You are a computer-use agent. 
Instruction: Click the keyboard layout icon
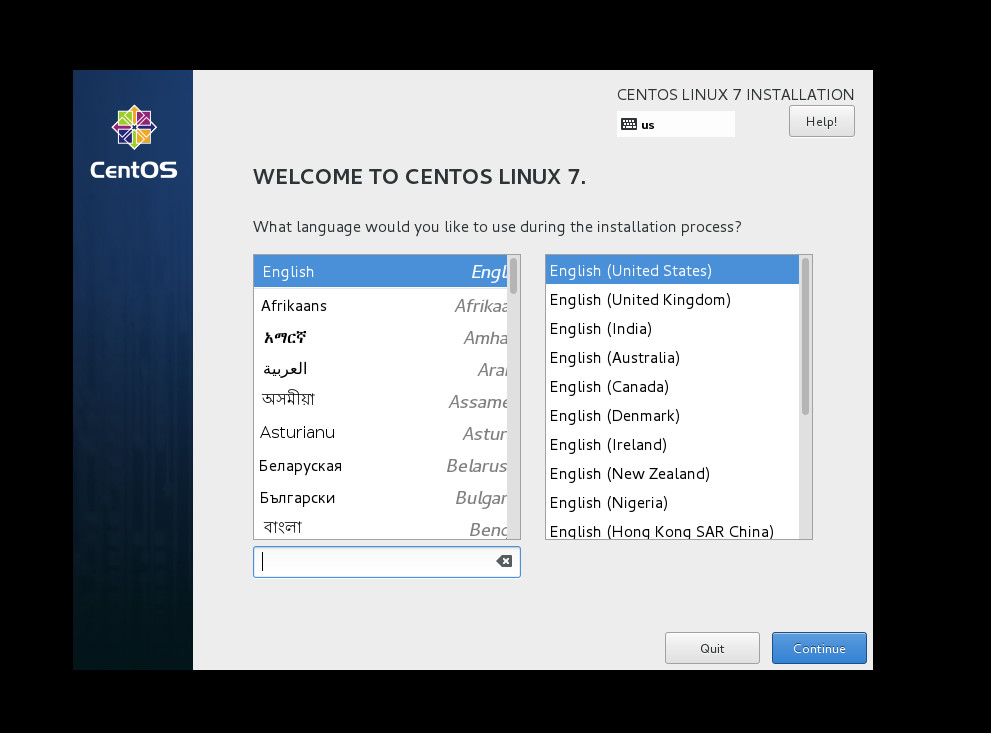pyautogui.click(x=628, y=125)
